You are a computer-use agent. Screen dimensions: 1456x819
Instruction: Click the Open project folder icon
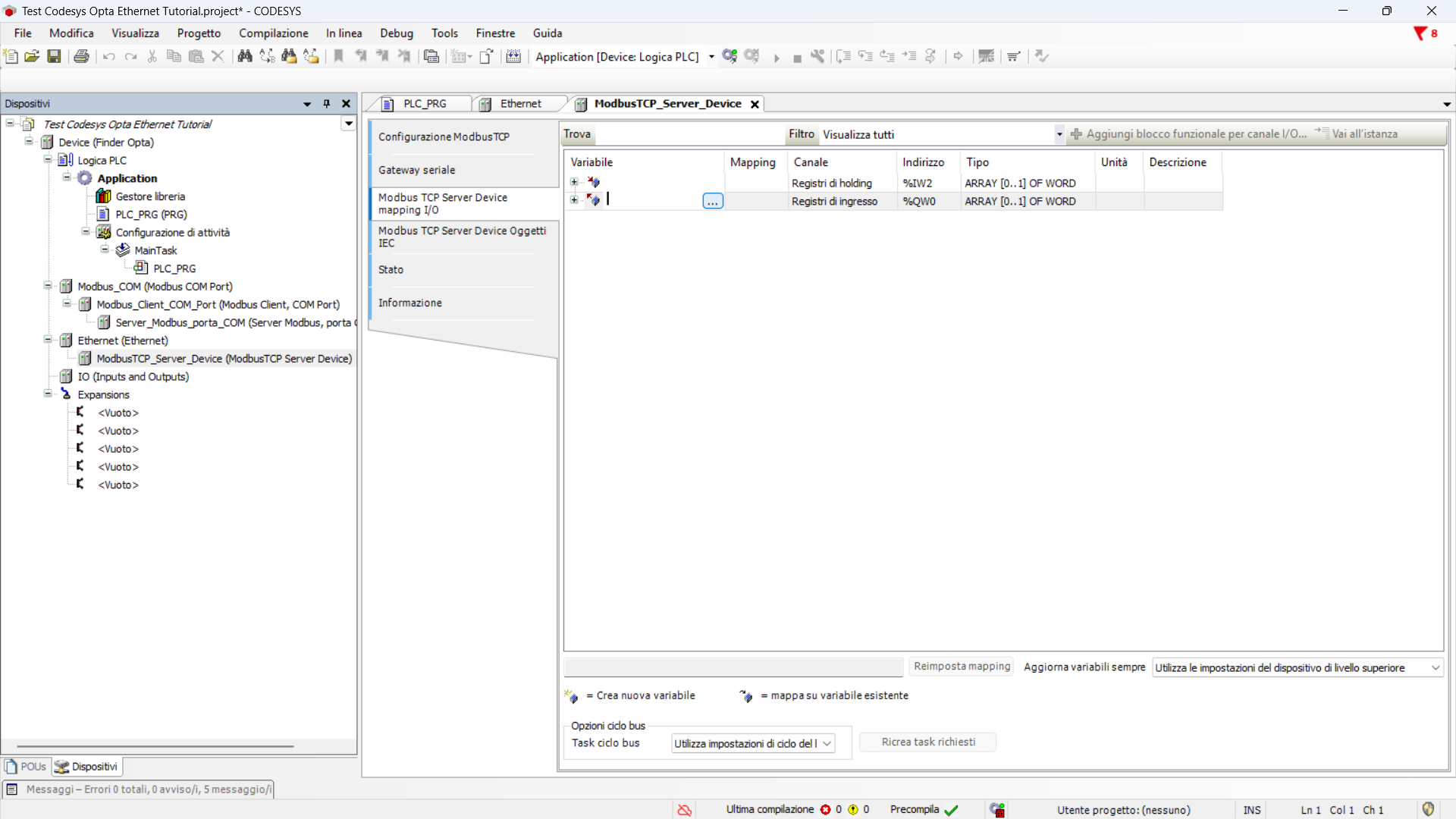coord(32,56)
